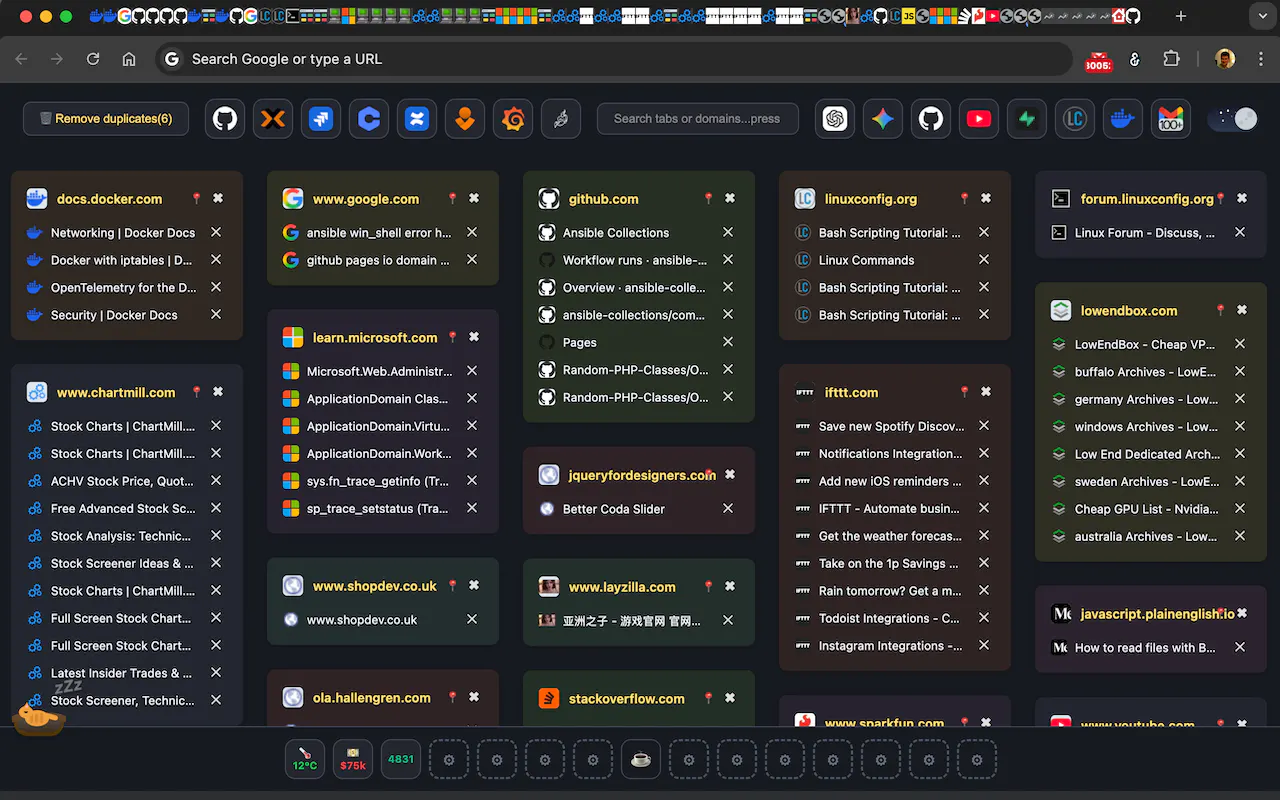Open the browser profile avatar

click(1225, 59)
